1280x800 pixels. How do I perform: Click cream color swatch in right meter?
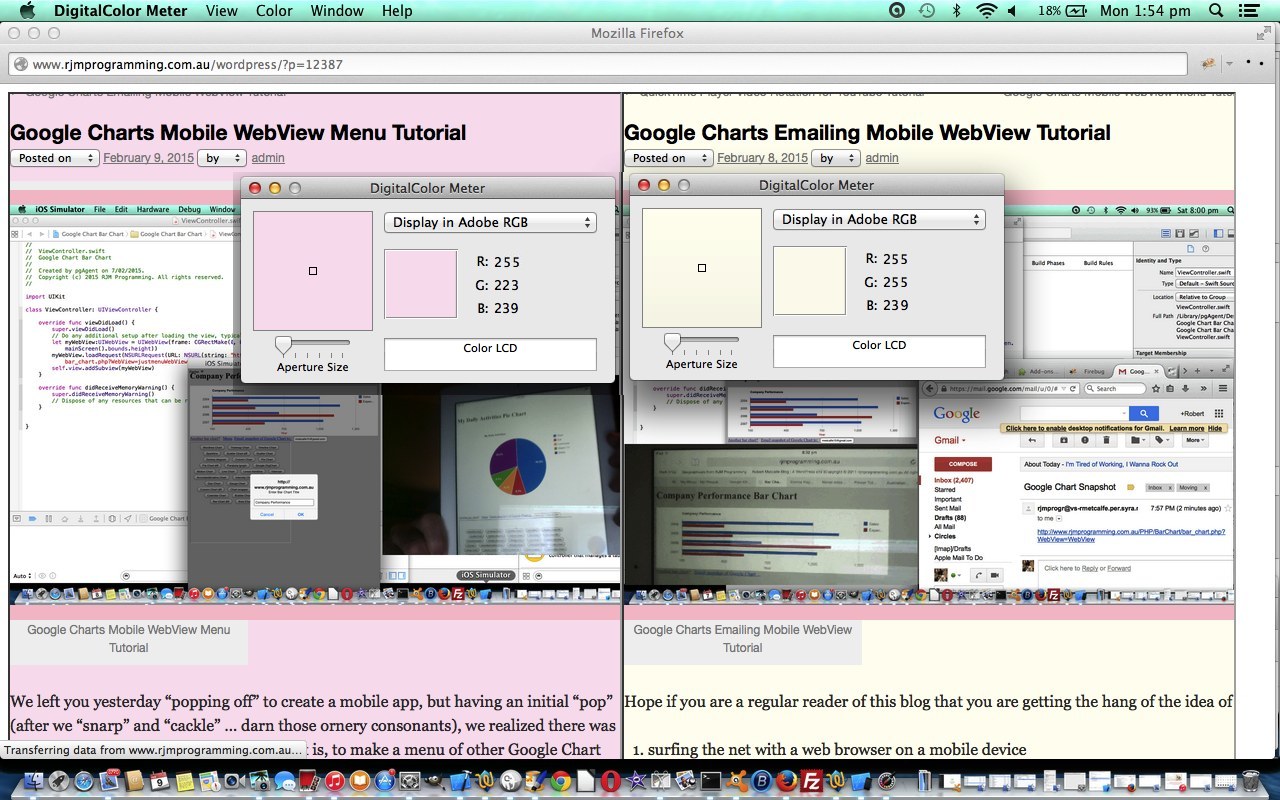[x=809, y=281]
